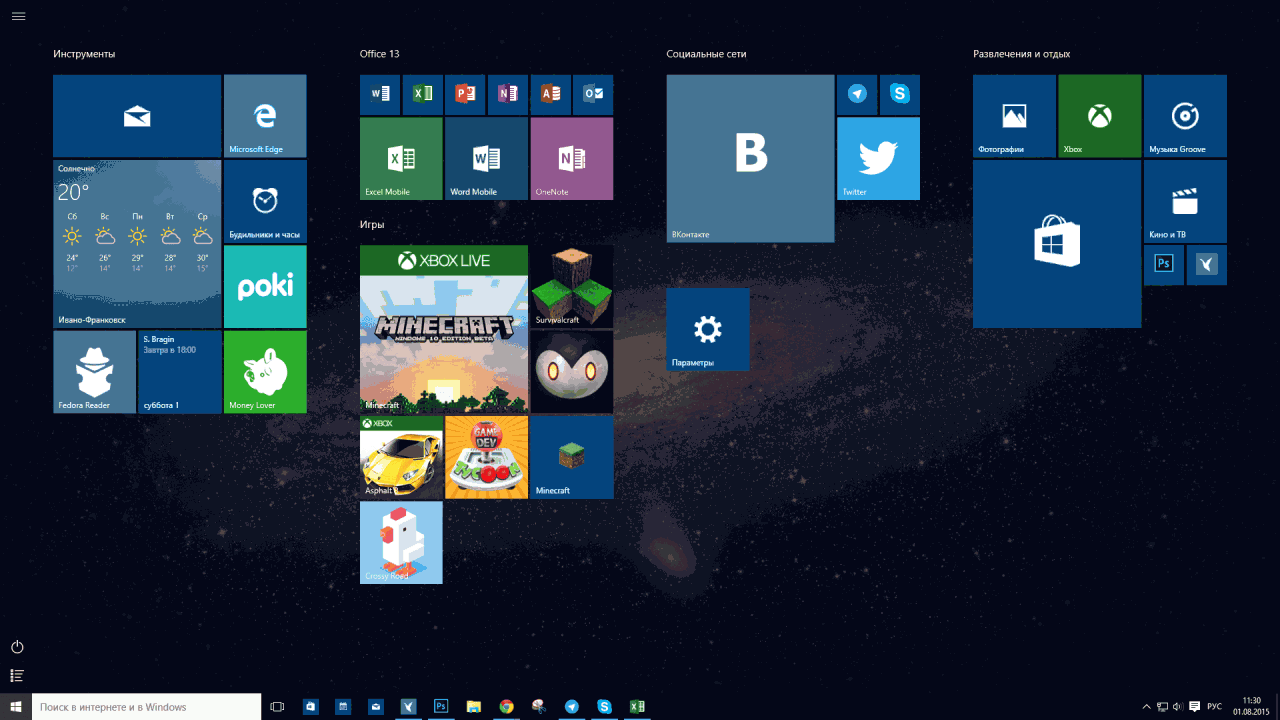This screenshot has height=720, width=1280.
Task: Open the Store icon on the taskbar
Action: tap(311, 706)
